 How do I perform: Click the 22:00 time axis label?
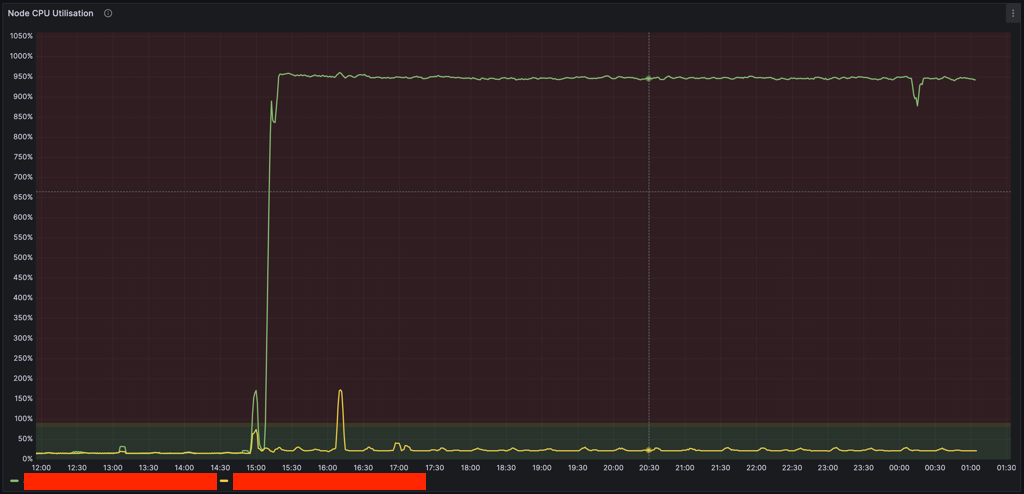coord(756,468)
